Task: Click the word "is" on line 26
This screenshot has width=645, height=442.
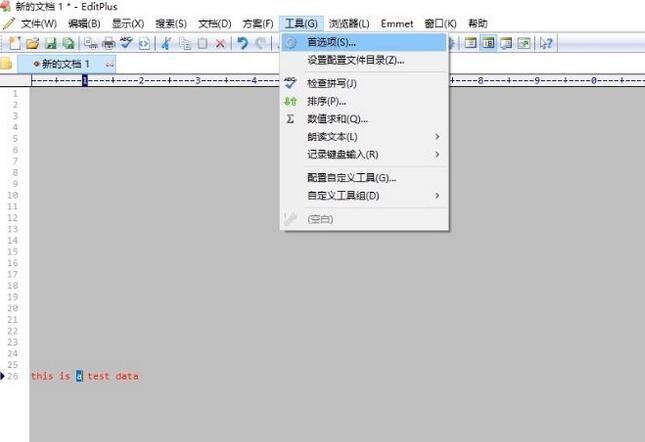Action: pos(65,376)
